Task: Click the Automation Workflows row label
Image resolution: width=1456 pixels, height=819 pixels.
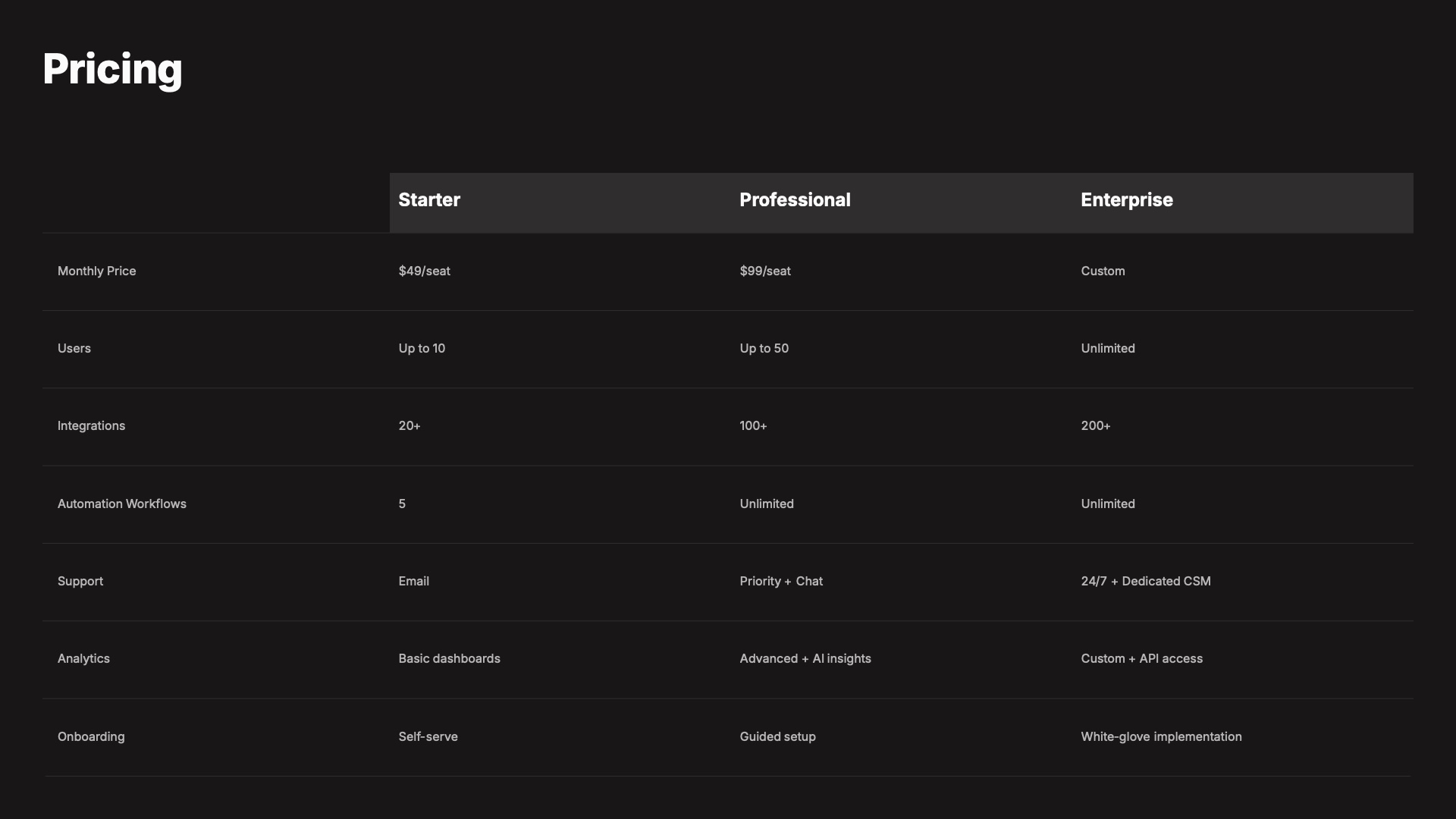Action: [x=121, y=504]
